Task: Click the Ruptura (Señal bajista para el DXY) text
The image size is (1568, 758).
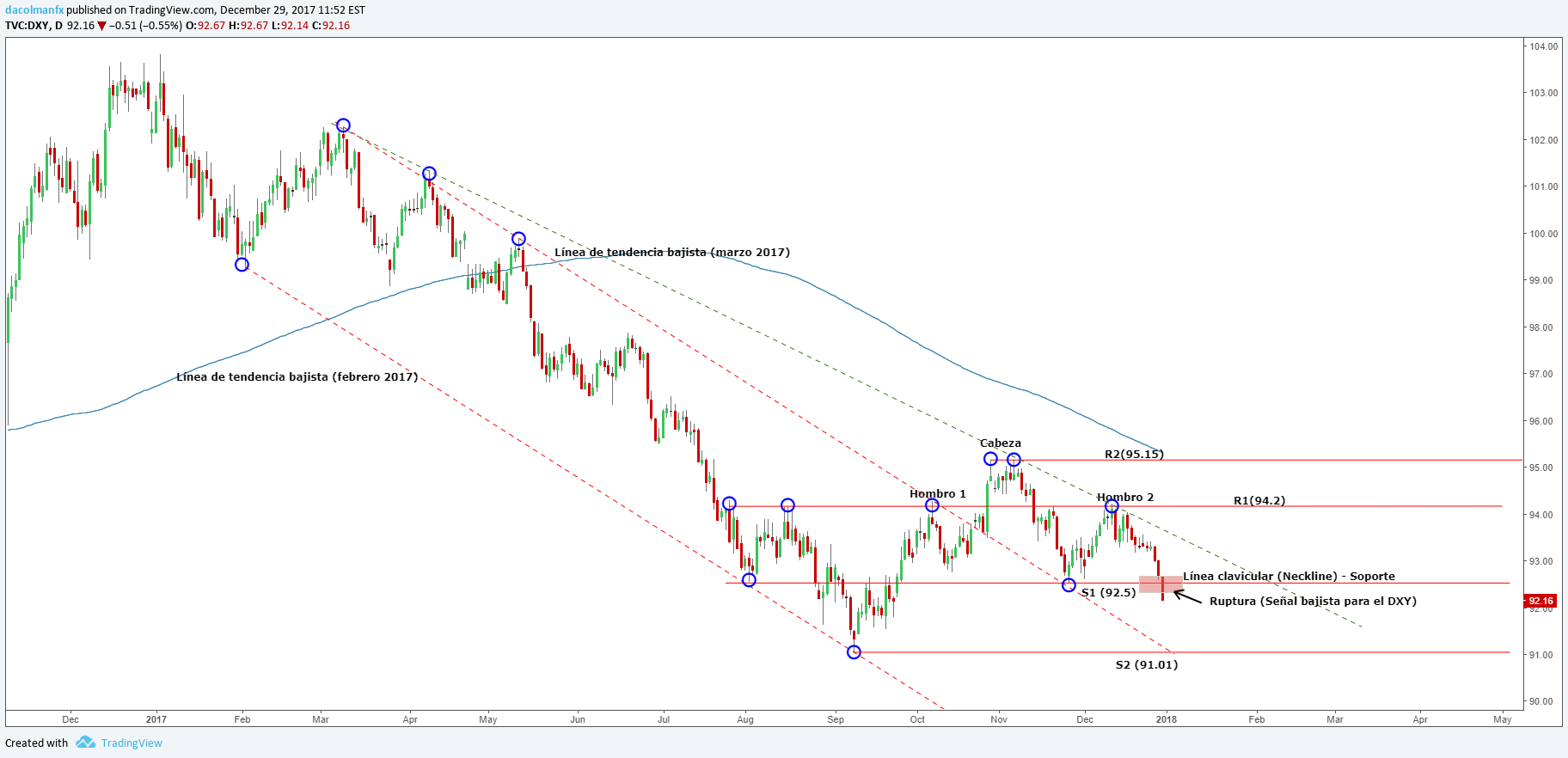Action: coord(1313,602)
